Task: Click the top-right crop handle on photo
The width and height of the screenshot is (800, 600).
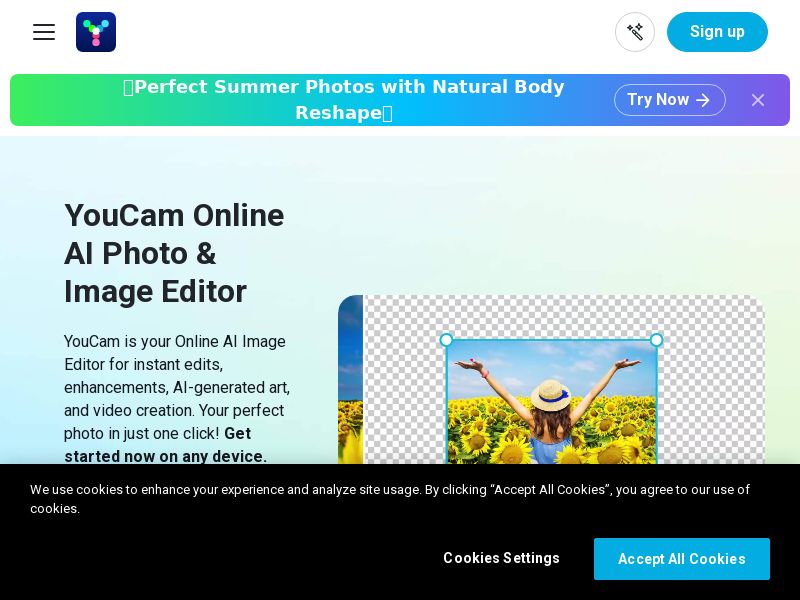Action: point(657,340)
